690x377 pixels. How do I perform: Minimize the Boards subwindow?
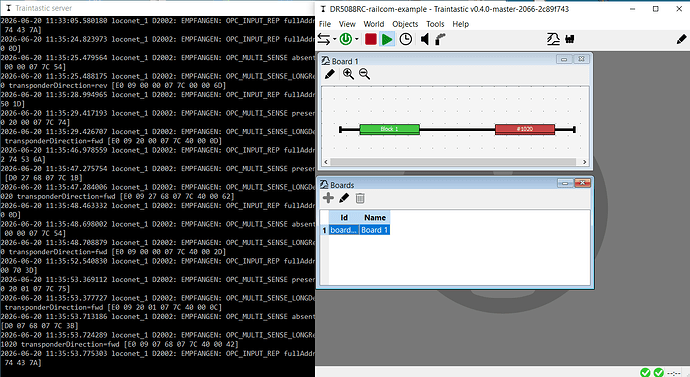click(565, 183)
